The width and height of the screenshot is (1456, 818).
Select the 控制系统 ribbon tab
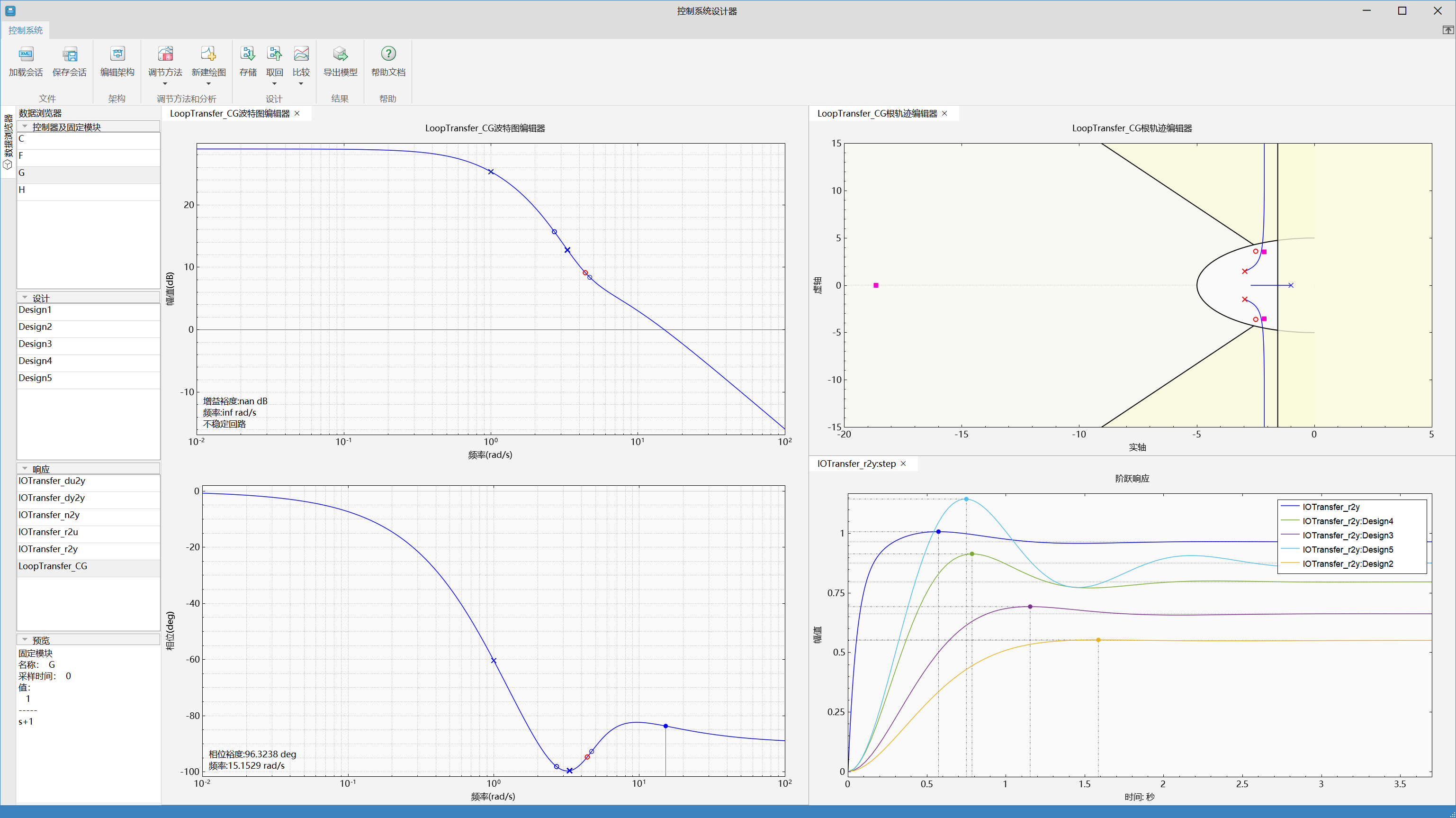[x=26, y=30]
